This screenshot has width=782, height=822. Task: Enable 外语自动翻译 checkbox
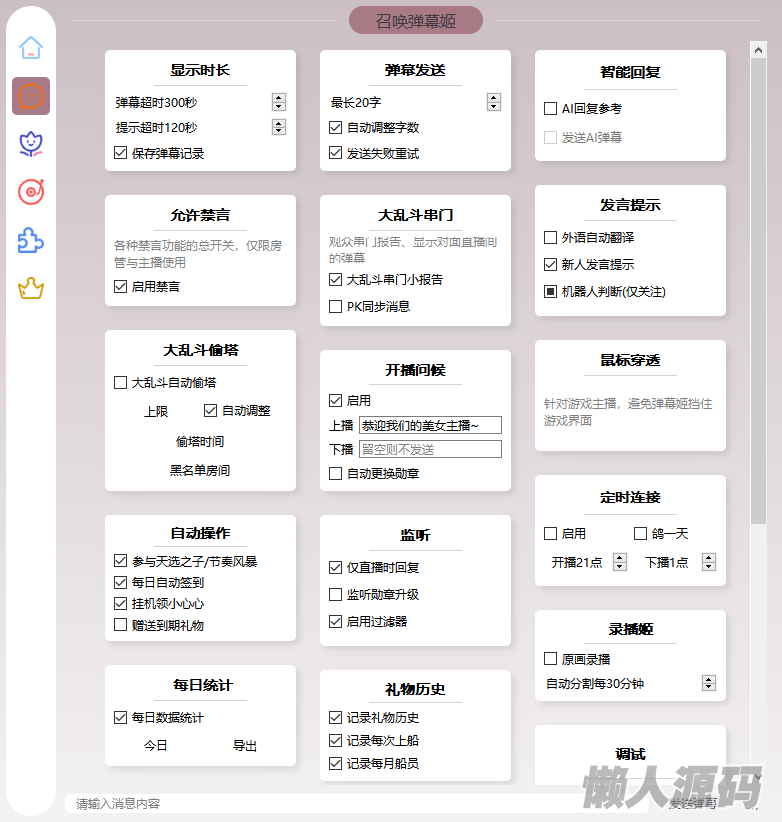pos(550,237)
